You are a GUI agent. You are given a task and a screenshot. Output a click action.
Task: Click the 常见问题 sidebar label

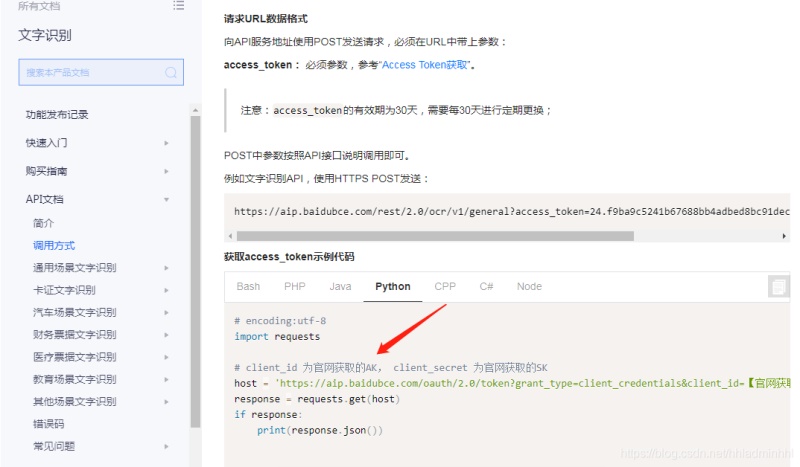click(x=54, y=446)
